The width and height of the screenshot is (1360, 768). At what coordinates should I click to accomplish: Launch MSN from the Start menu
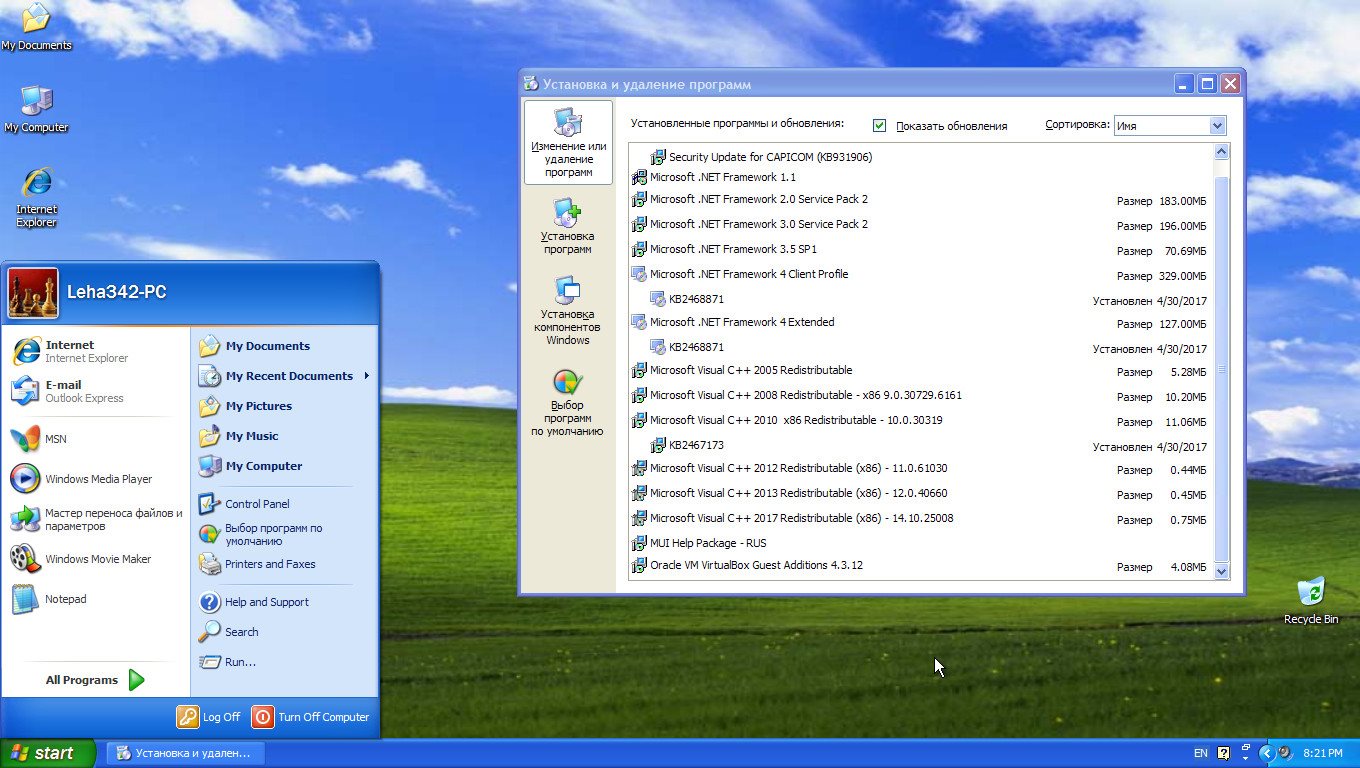click(96, 439)
